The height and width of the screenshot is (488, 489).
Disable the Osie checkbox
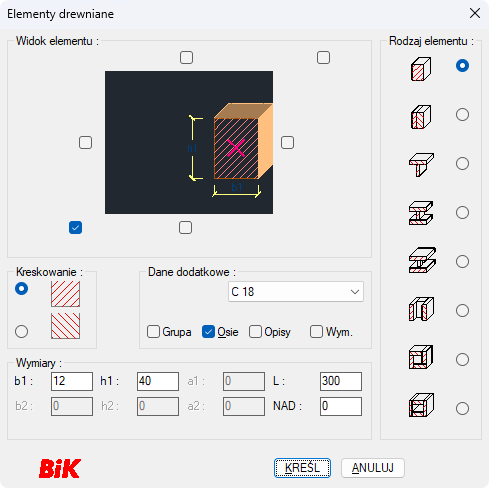pyautogui.click(x=208, y=332)
